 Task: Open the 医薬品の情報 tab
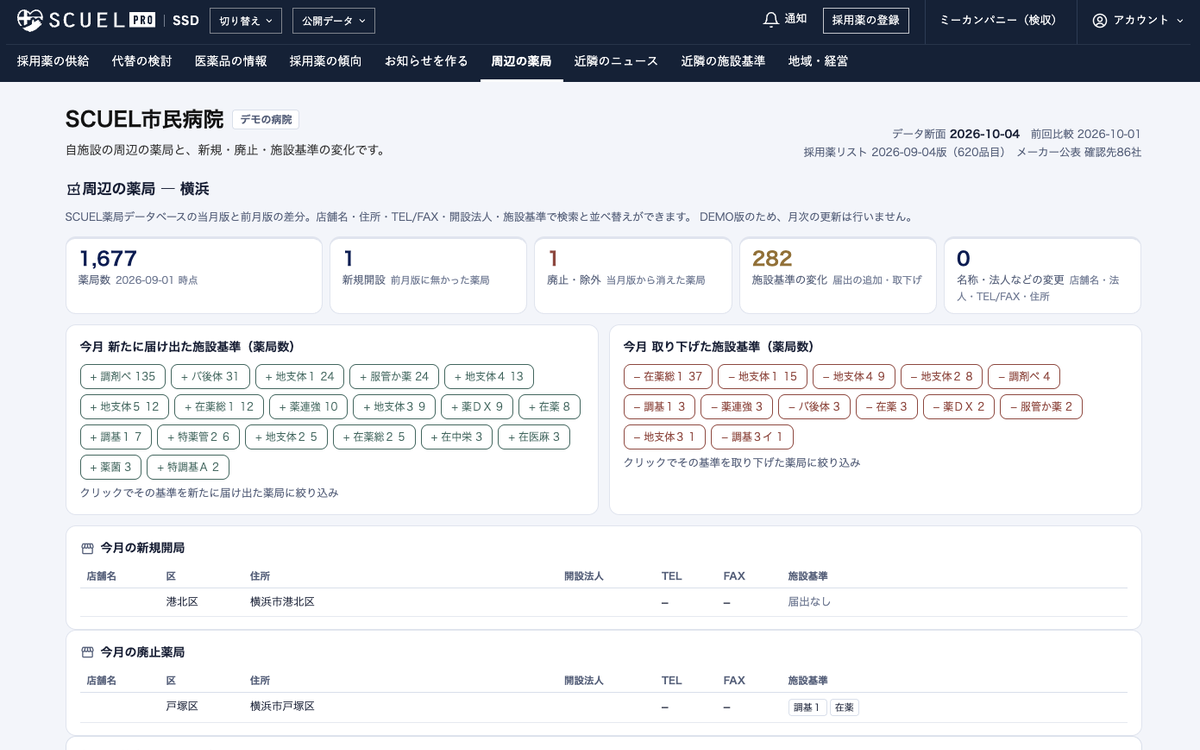(x=231, y=61)
